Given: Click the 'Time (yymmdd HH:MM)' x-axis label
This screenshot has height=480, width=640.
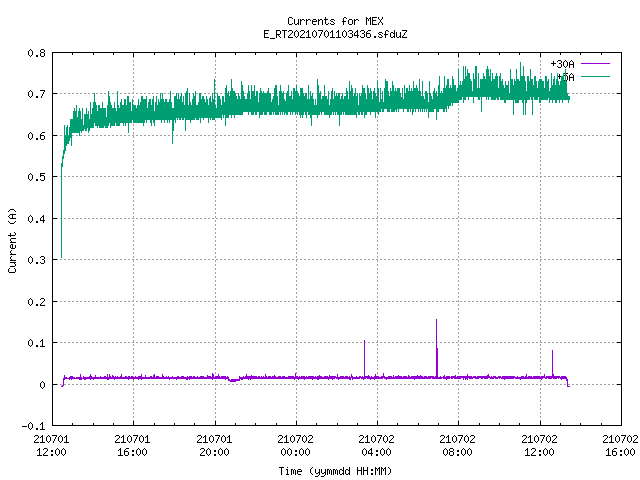Looking at the screenshot, I should point(335,471).
